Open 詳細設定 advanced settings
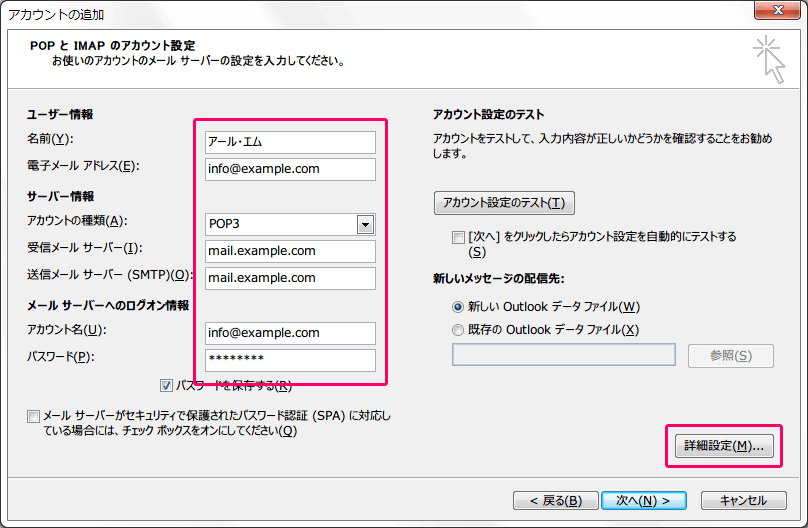 pyautogui.click(x=723, y=446)
